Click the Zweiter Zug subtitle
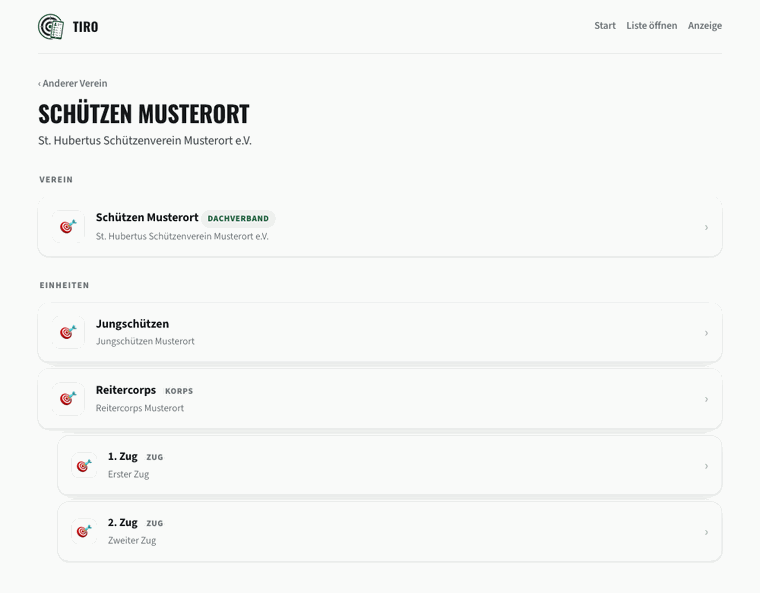Image resolution: width=760 pixels, height=593 pixels. click(x=132, y=540)
